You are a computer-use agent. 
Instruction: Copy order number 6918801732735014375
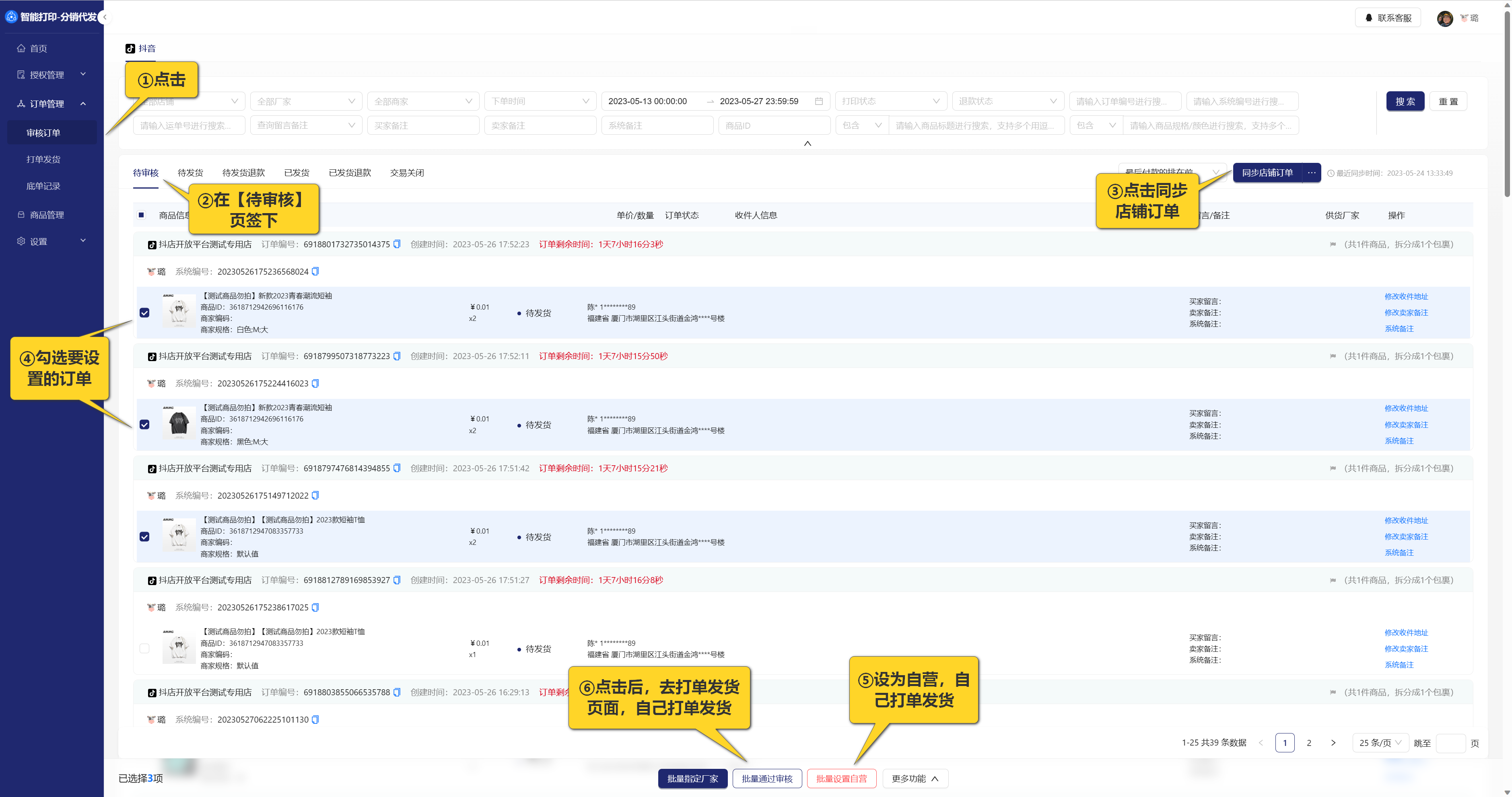pyautogui.click(x=397, y=244)
